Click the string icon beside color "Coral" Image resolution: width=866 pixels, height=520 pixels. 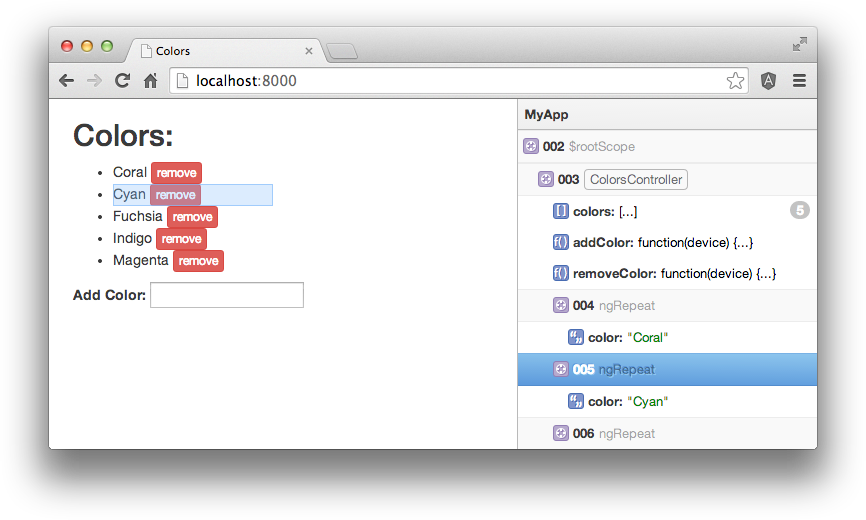575,337
